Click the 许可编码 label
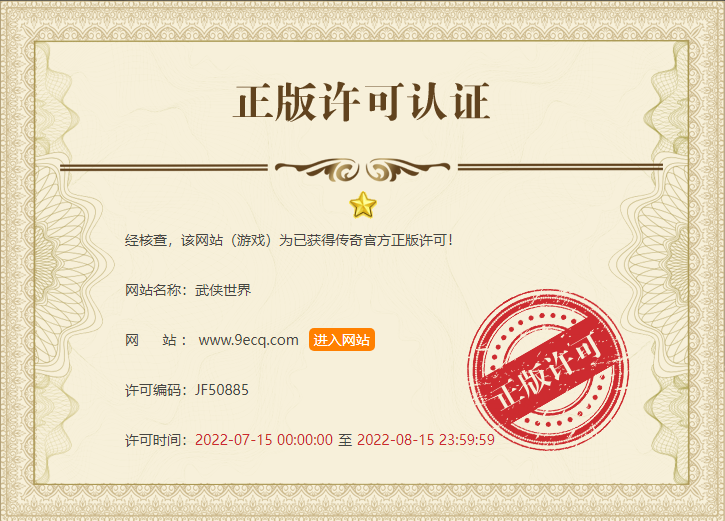 click(153, 390)
